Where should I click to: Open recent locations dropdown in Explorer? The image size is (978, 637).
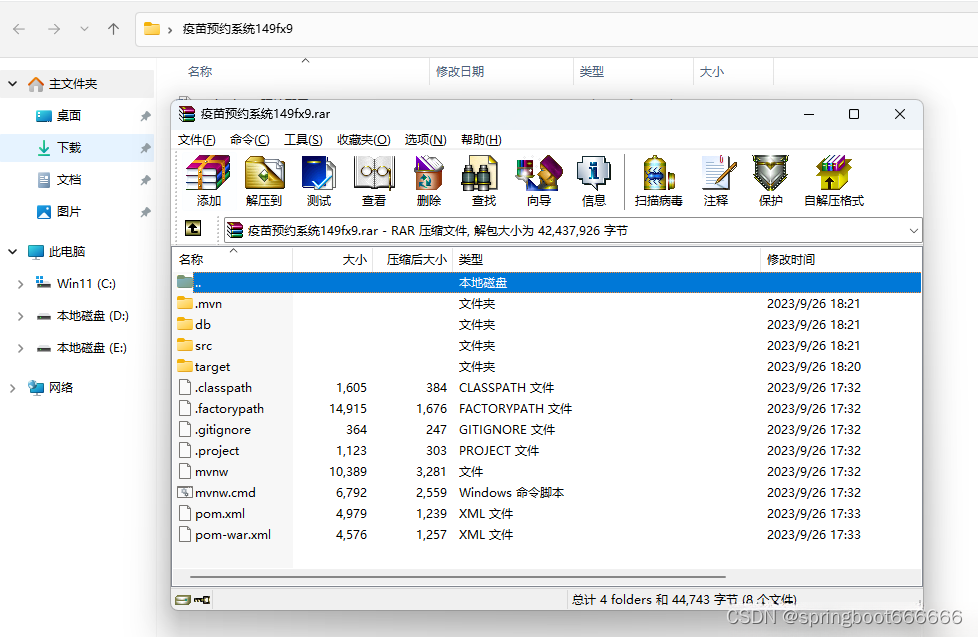[x=84, y=29]
